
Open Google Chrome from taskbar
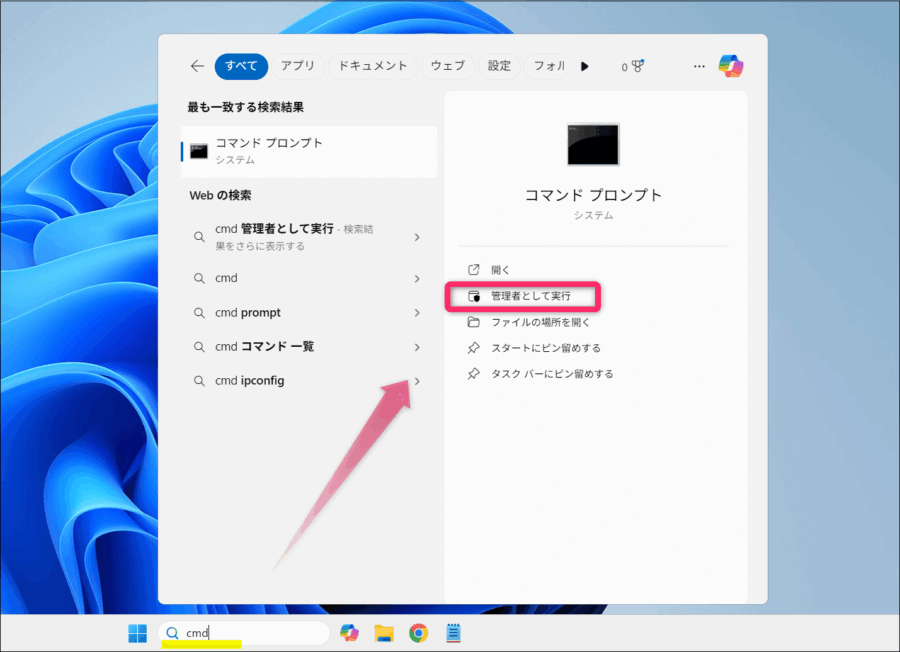418,633
